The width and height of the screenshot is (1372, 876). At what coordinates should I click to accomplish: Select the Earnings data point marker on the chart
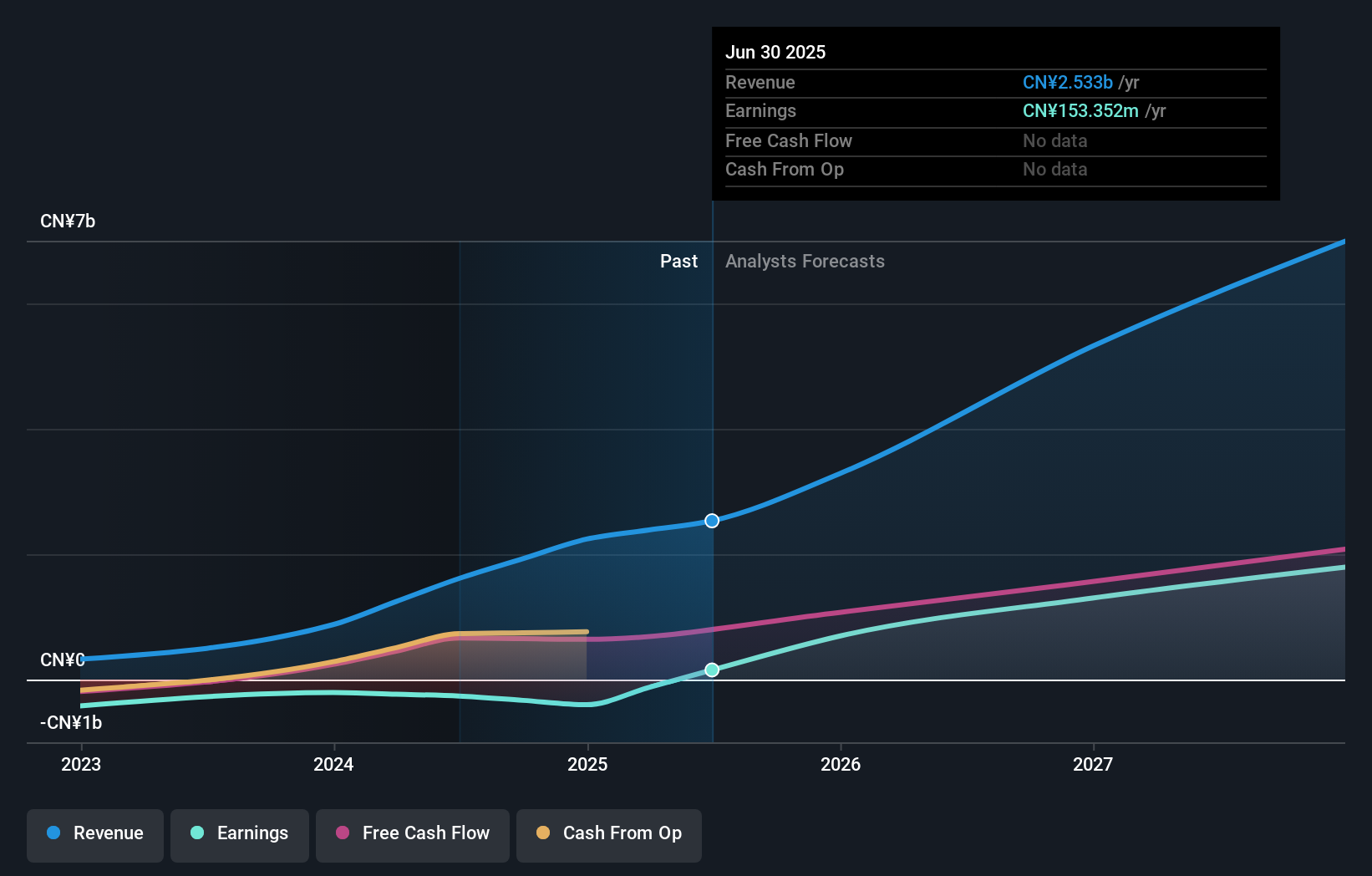(712, 670)
